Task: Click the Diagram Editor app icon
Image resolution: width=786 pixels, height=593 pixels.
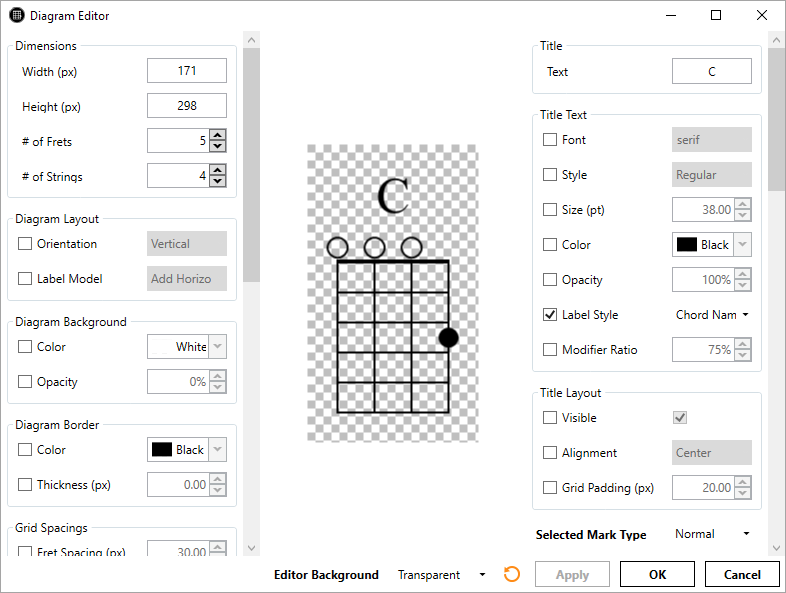Action: (16, 16)
